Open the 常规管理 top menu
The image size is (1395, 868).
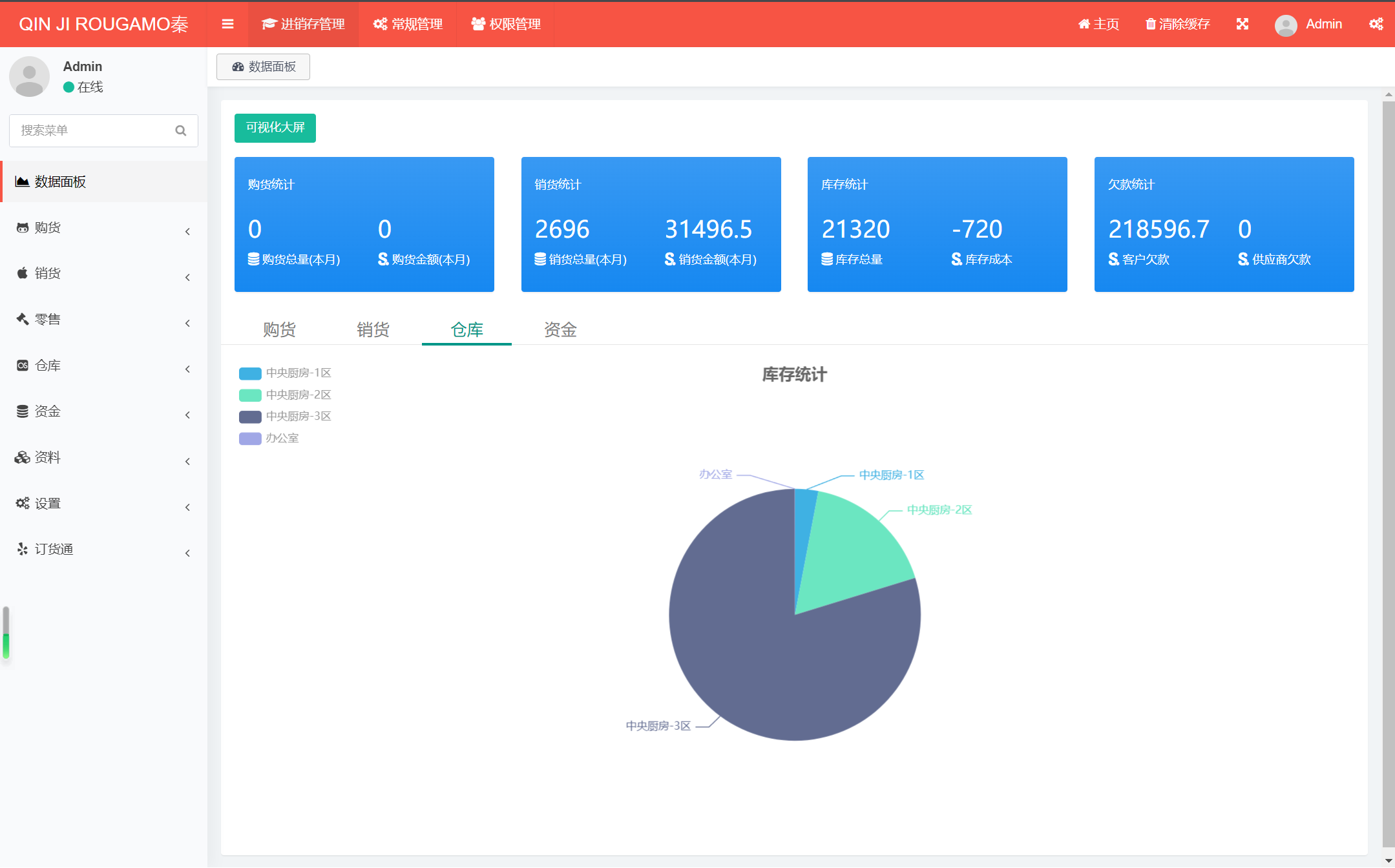click(x=408, y=24)
